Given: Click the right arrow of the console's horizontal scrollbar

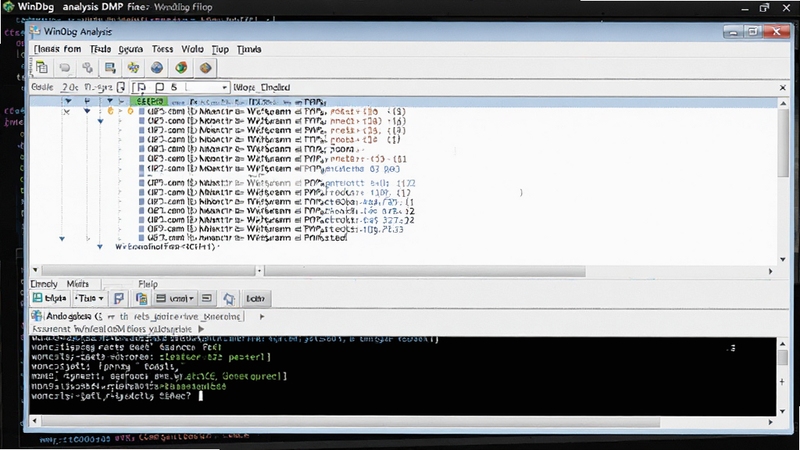Looking at the screenshot, I should (770, 422).
